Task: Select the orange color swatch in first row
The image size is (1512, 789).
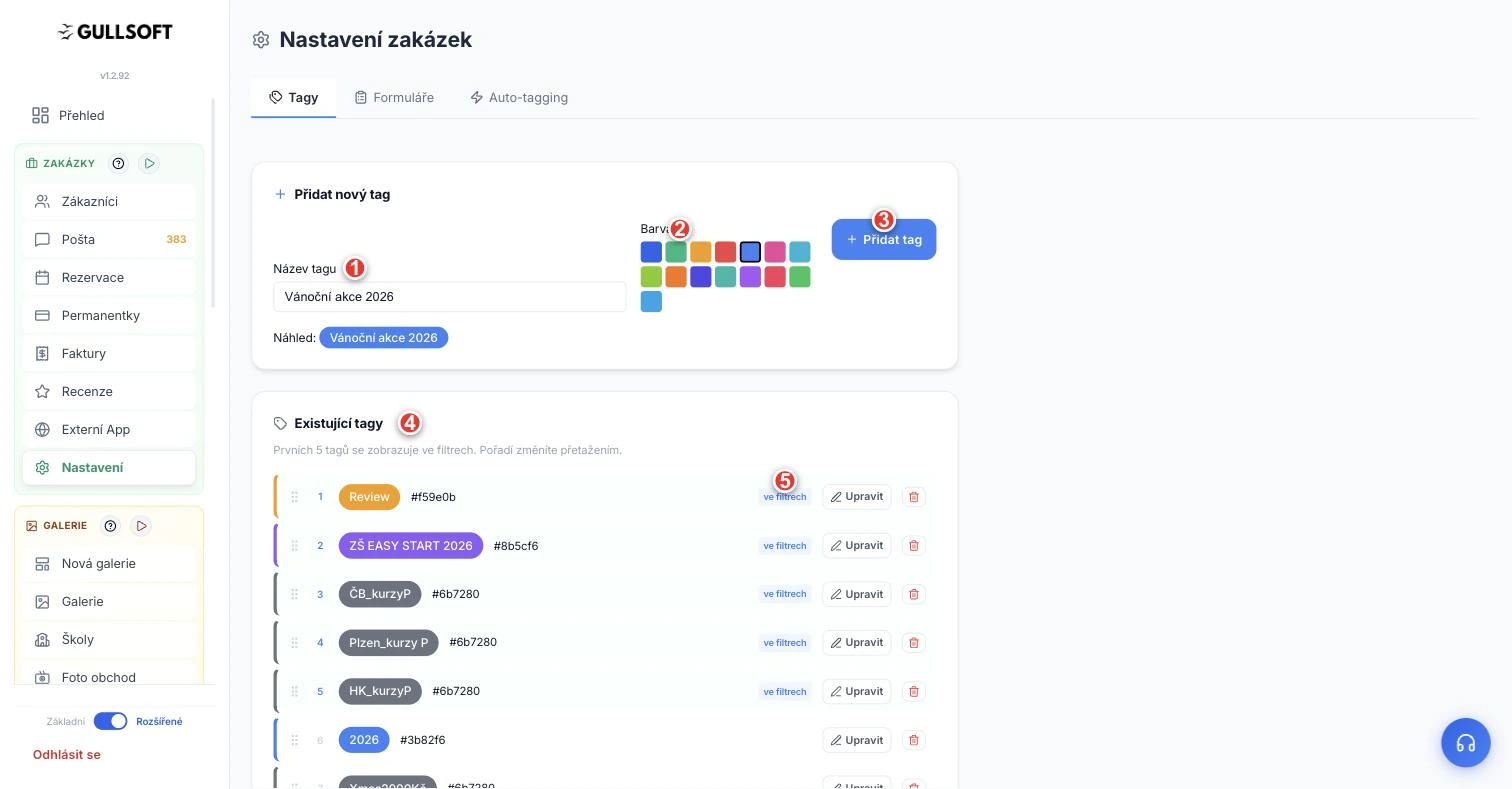Action: 701,252
